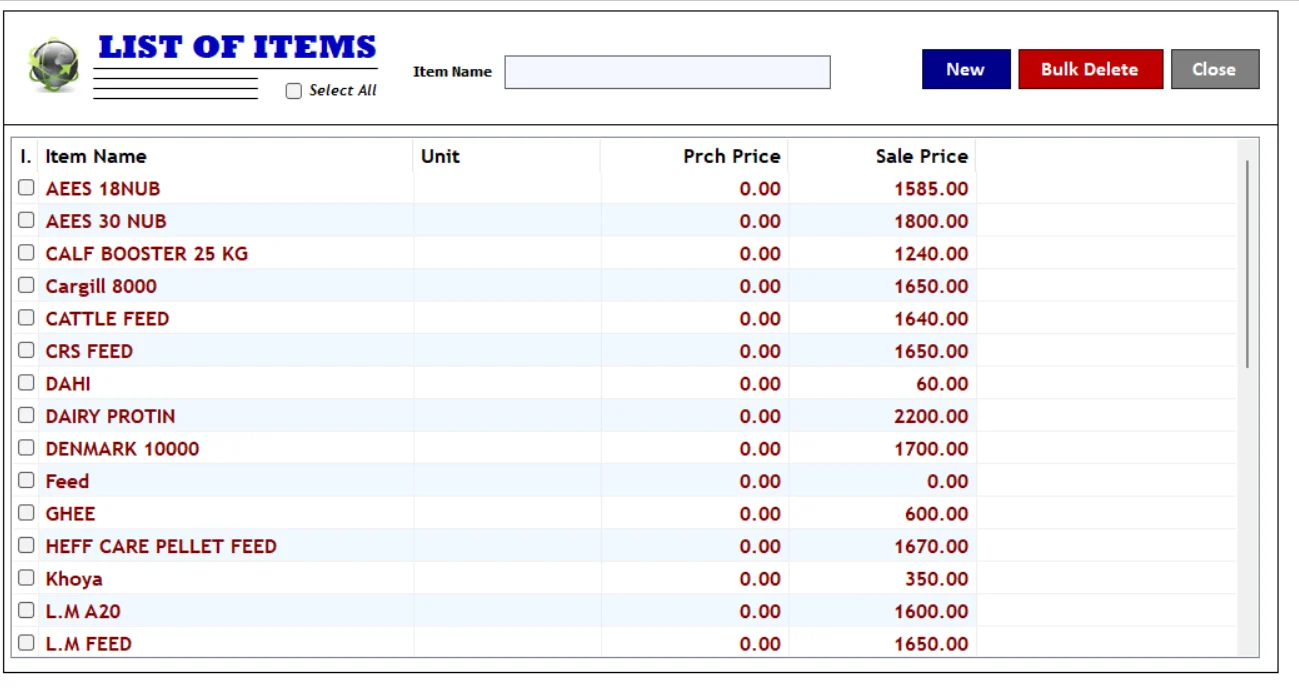Click the DAHI sale price 60.00
This screenshot has width=1299, height=697.
[x=942, y=384]
